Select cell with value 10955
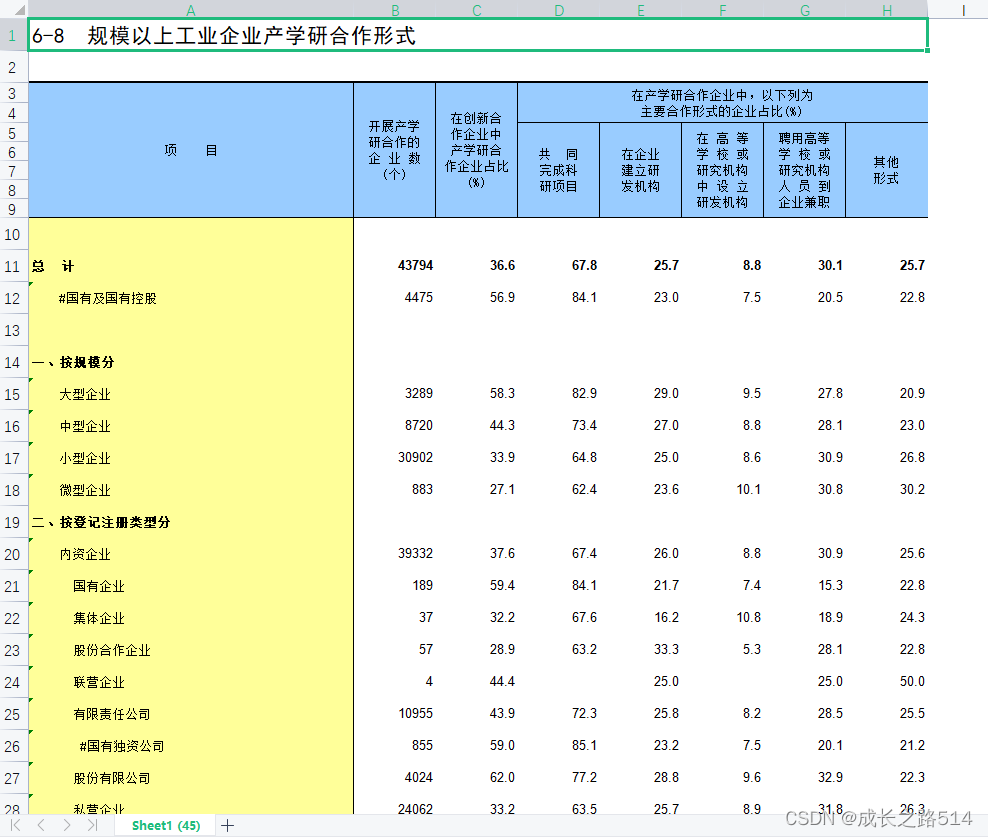This screenshot has width=988, height=837. (394, 713)
